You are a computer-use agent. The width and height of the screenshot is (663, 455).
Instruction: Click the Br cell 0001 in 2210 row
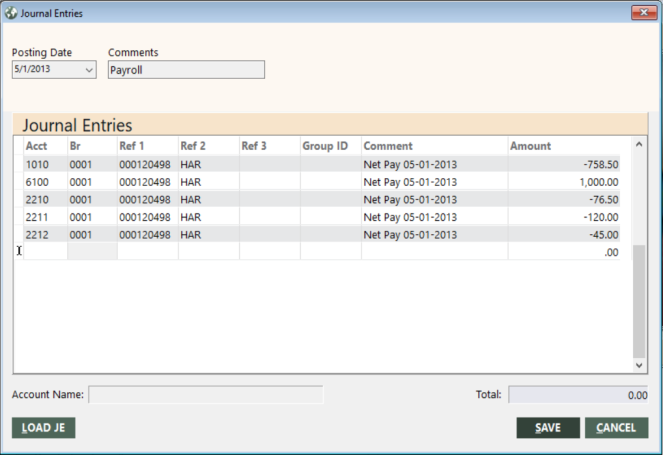click(92, 200)
